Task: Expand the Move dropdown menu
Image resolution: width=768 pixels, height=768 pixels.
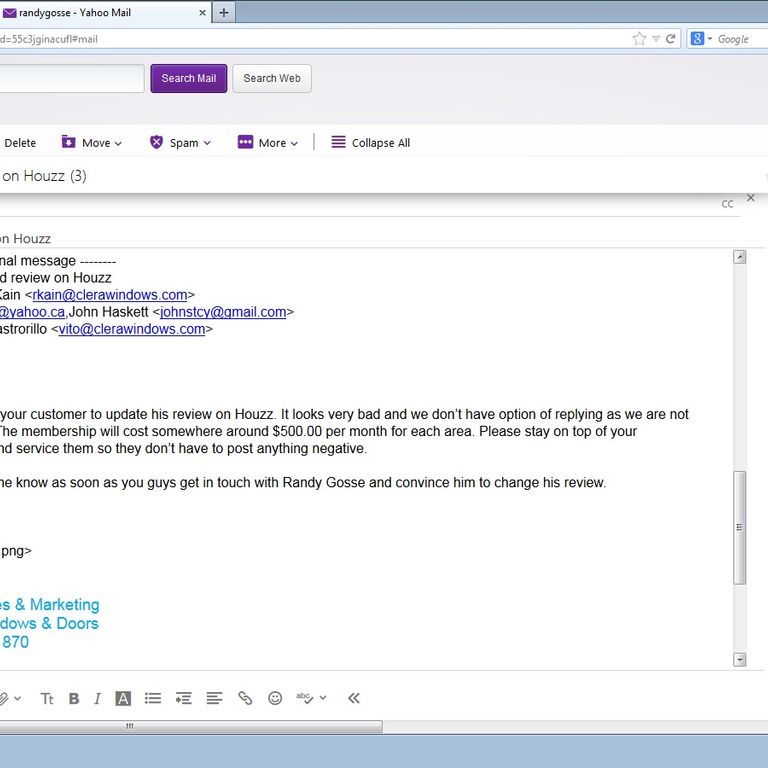Action: [92, 143]
